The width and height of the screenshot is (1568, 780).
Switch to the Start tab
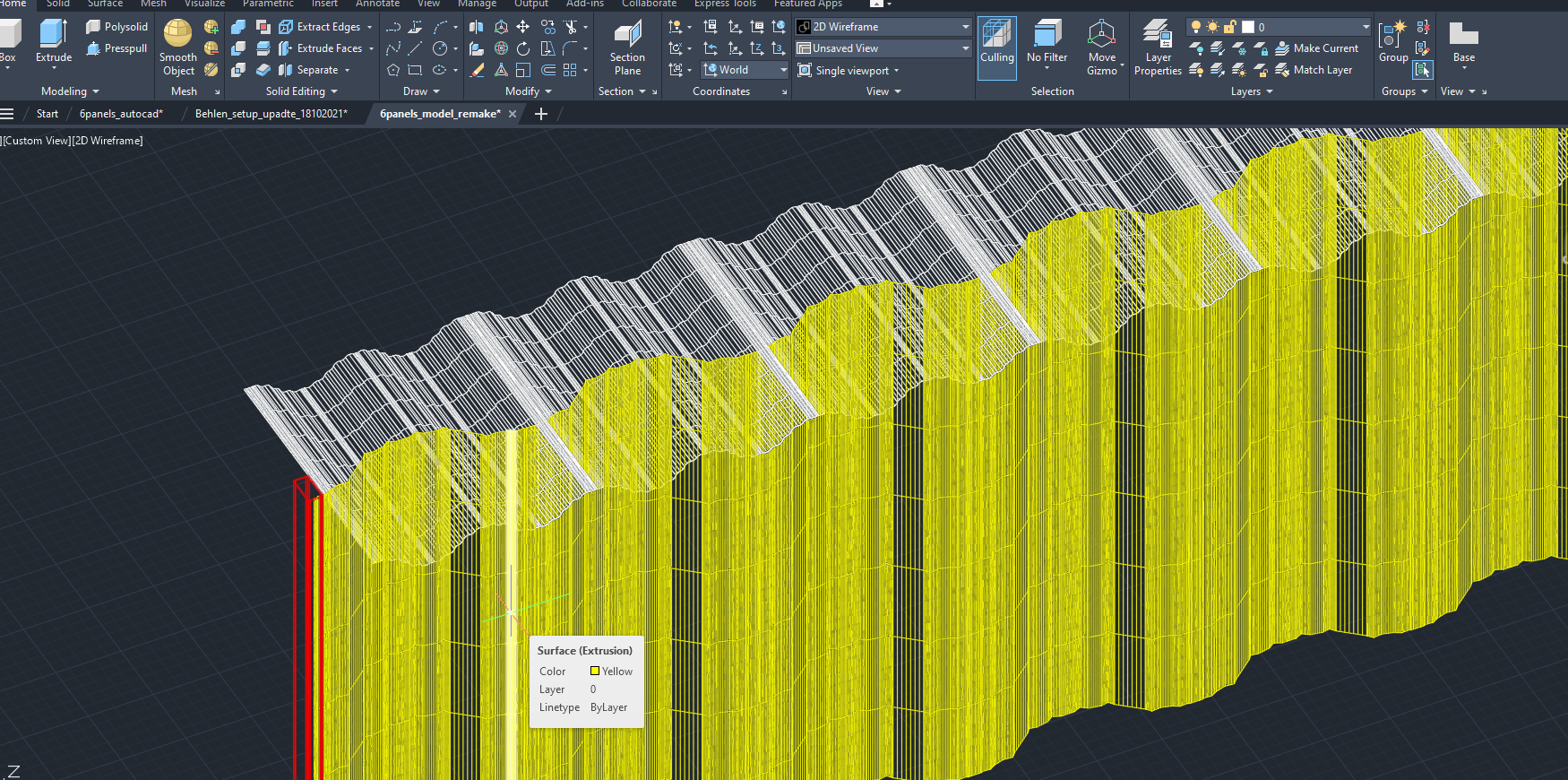coord(47,114)
